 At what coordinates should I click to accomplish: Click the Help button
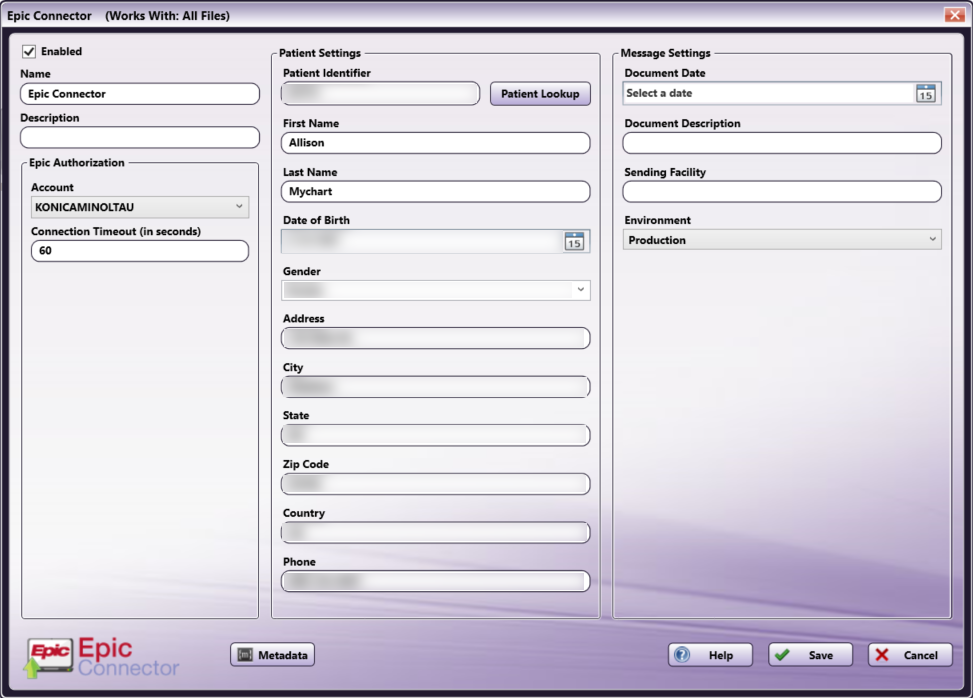(x=710, y=655)
